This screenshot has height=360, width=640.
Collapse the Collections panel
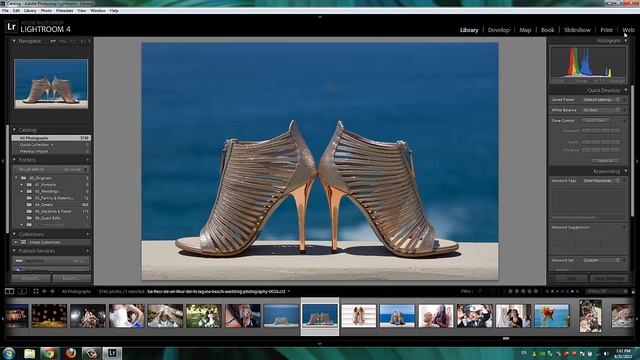coord(14,234)
